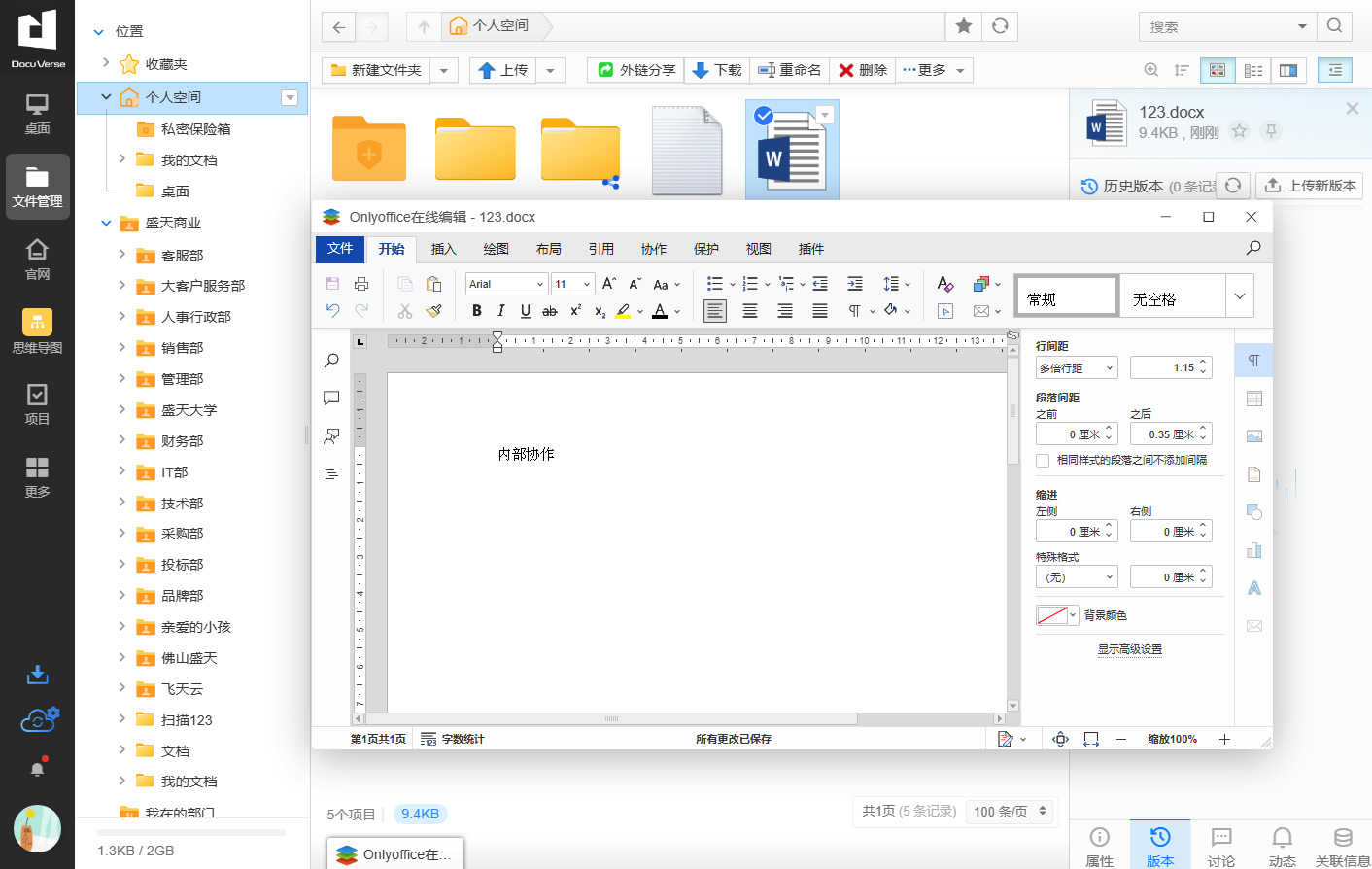Open the table settings in right sidebar
The width and height of the screenshot is (1372, 869).
1254,399
